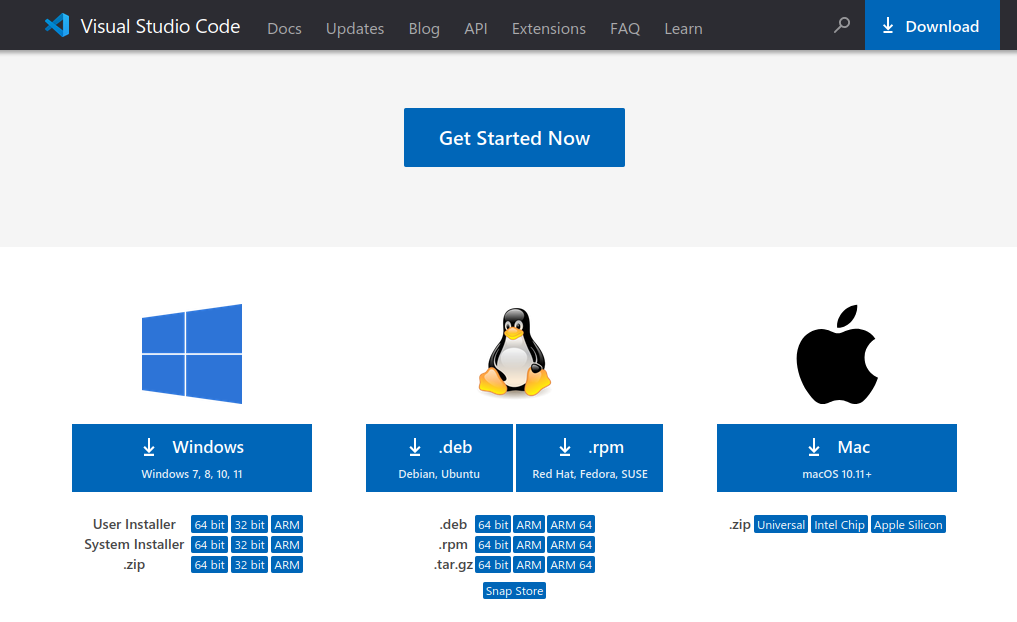This screenshot has height=622, width=1017.
Task: Select the Apple Silicon .zip link
Action: pos(908,525)
